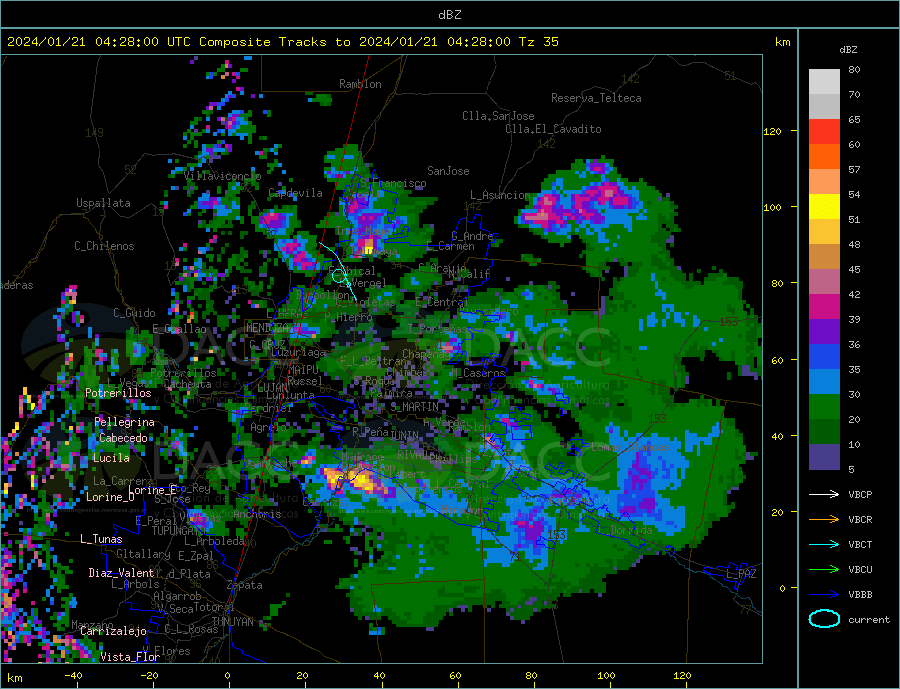Image resolution: width=900 pixels, height=689 pixels.
Task: Click the green VBCU arrow in legend
Action: pyautogui.click(x=824, y=570)
